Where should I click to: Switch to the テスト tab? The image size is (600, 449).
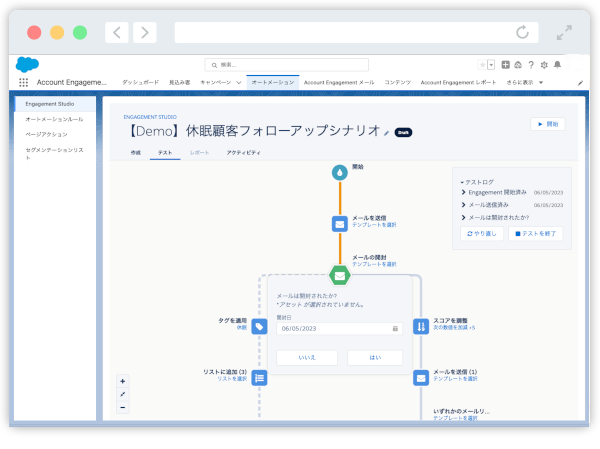tap(165, 152)
